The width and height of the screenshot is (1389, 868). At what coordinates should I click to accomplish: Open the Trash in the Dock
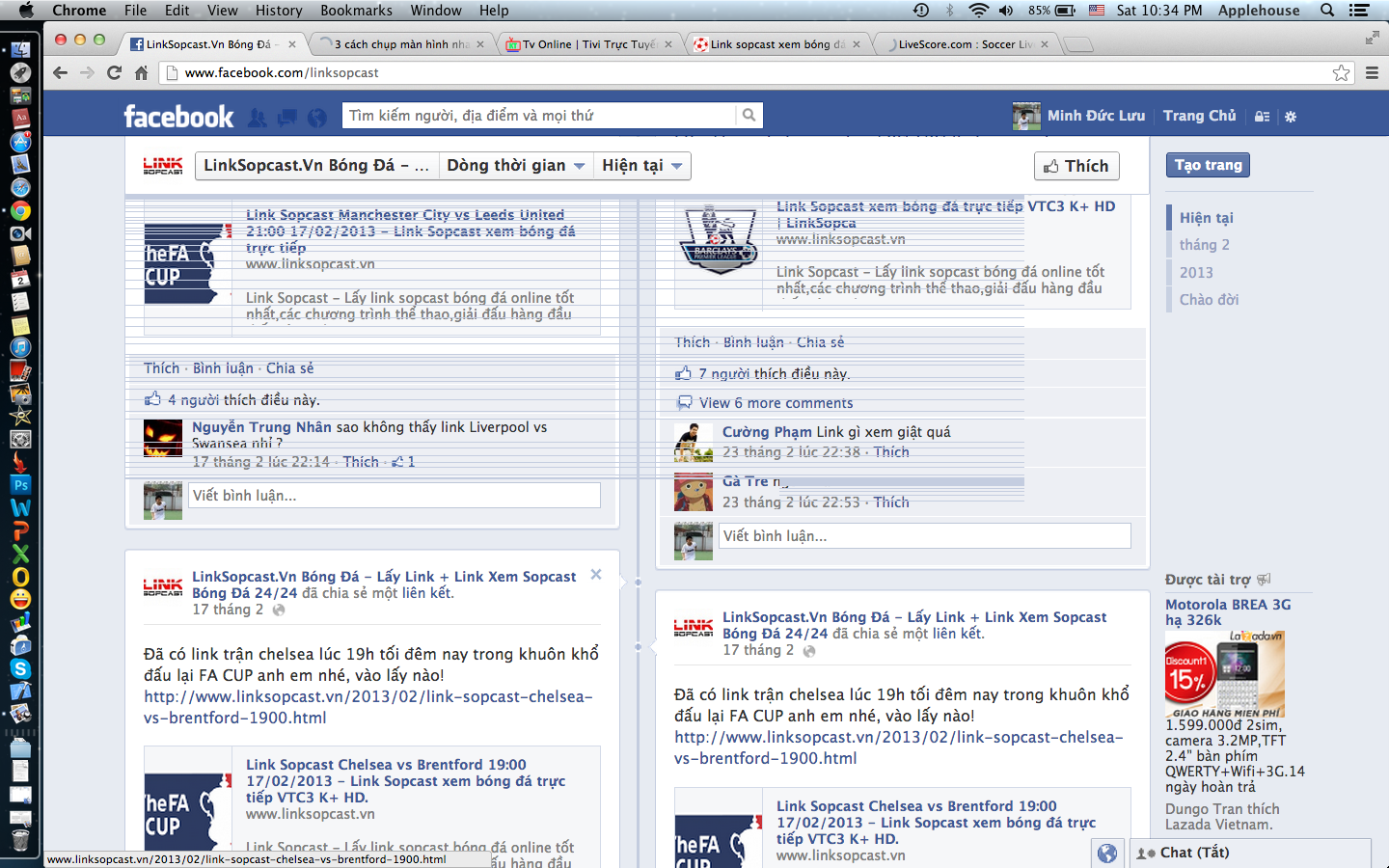tap(20, 841)
